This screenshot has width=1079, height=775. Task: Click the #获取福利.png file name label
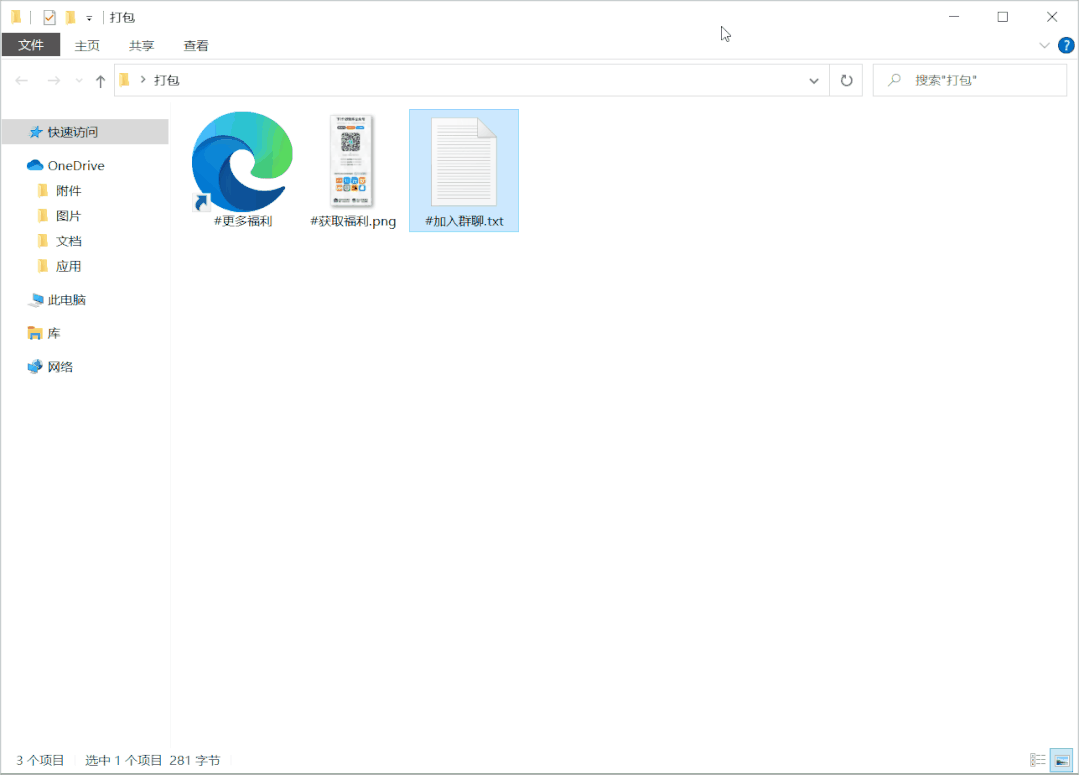pos(353,222)
